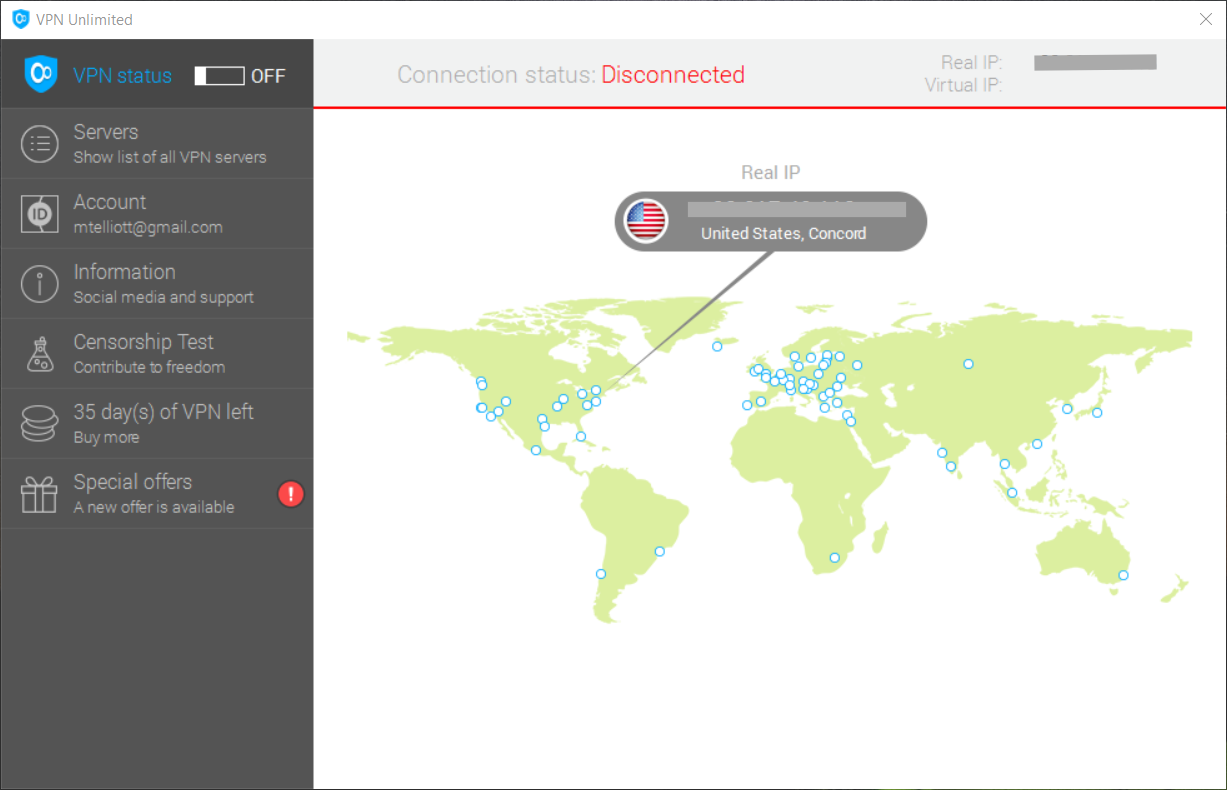Image resolution: width=1227 pixels, height=790 pixels.
Task: Toggle the OFF switch in the header
Action: coord(221,75)
